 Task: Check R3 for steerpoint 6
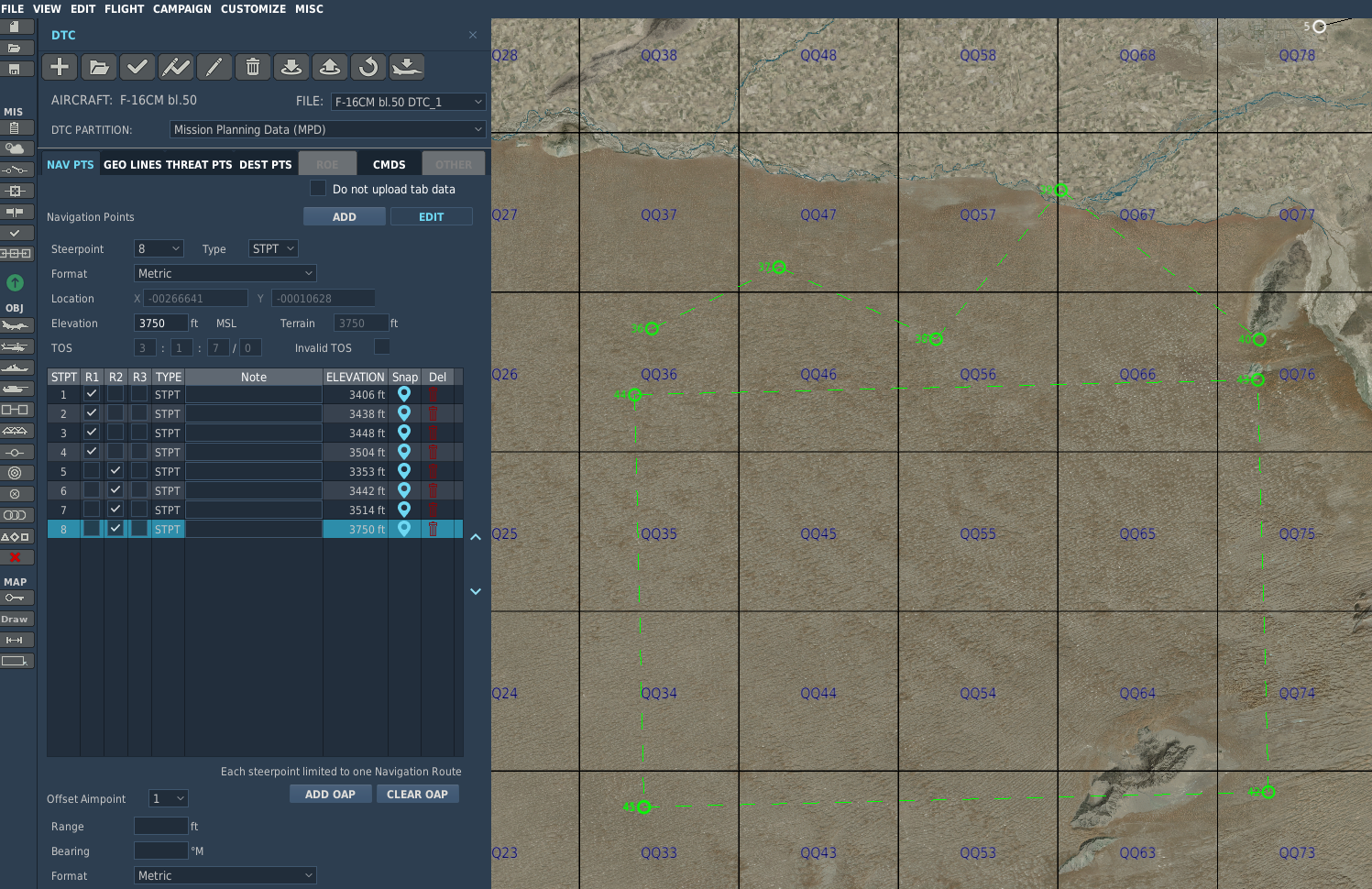139,489
